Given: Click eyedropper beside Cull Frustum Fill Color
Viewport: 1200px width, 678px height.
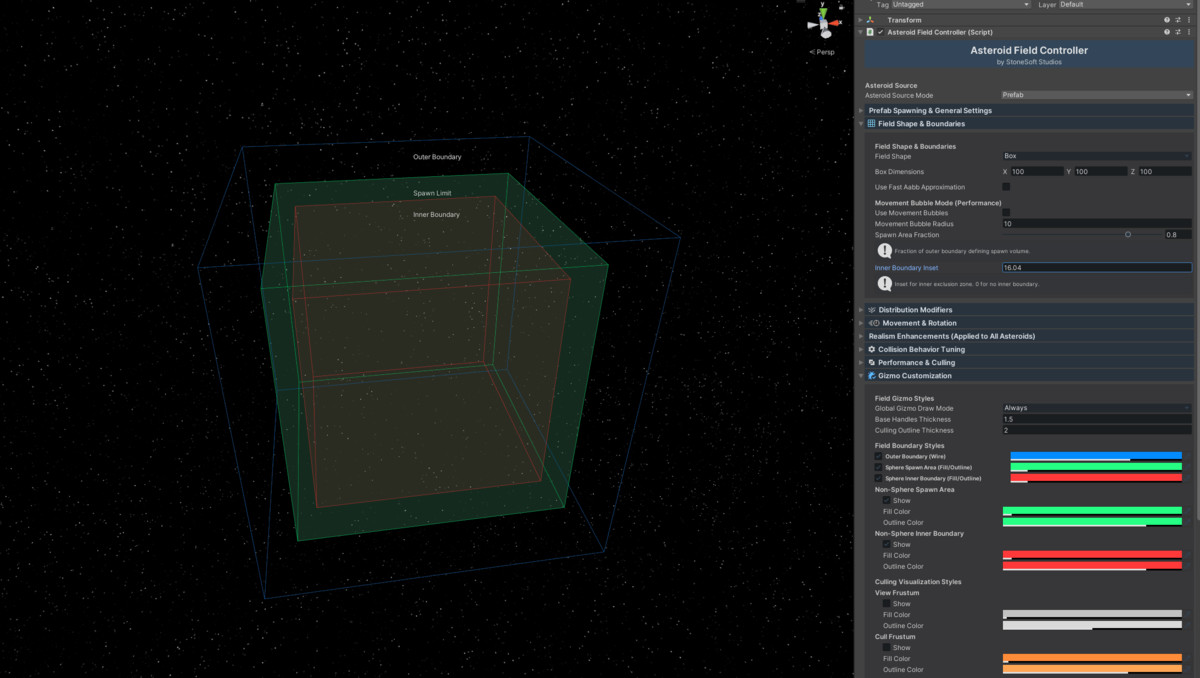Looking at the screenshot, I should click(x=1187, y=659).
